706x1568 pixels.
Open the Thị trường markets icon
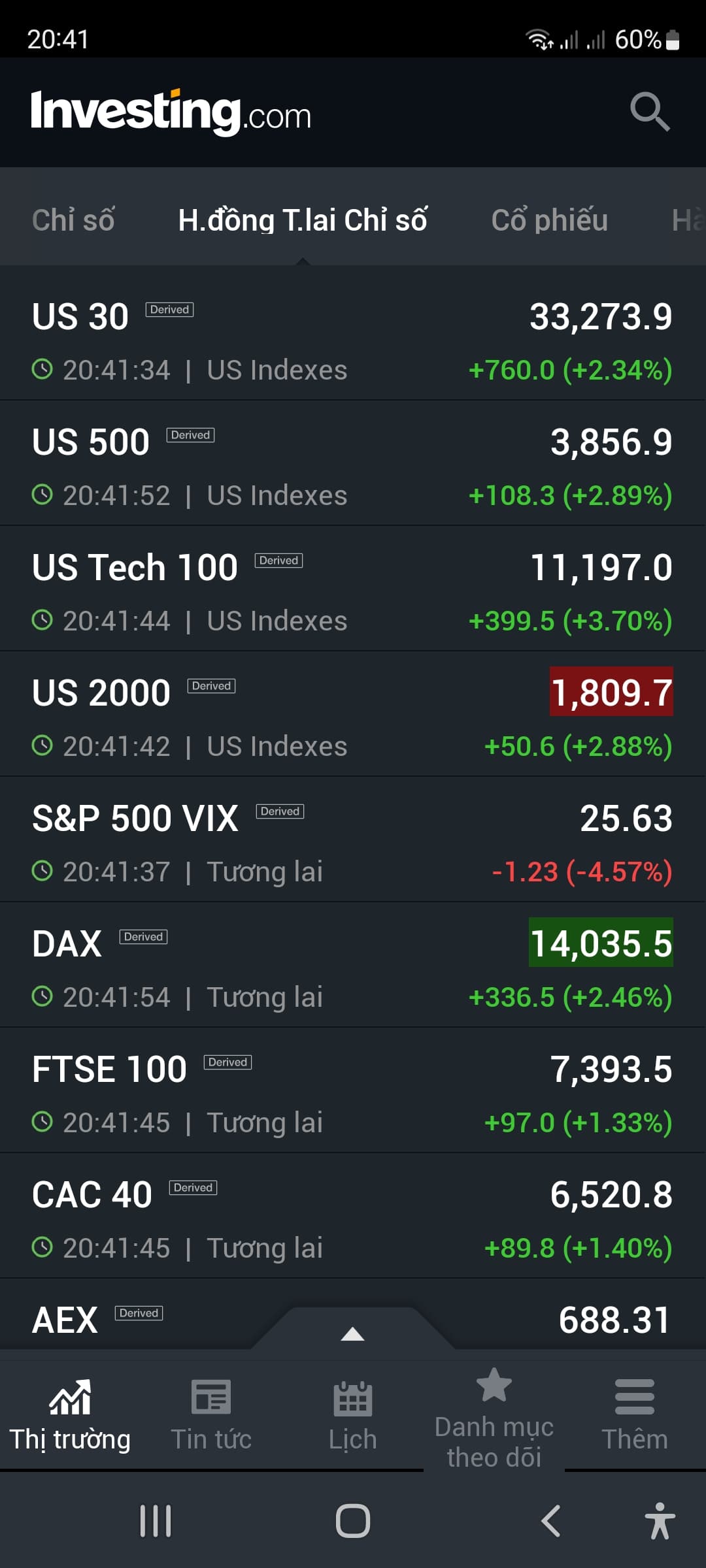point(70,1397)
